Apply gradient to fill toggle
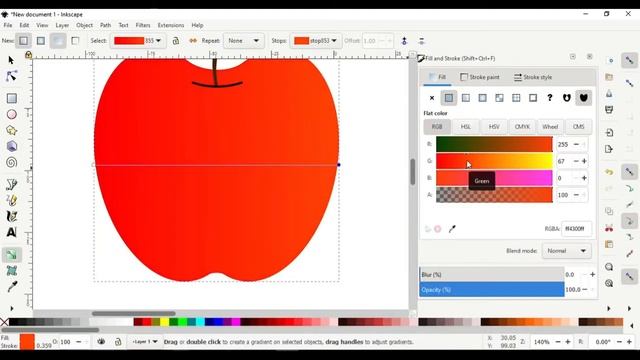640x360 pixels. click(58, 41)
